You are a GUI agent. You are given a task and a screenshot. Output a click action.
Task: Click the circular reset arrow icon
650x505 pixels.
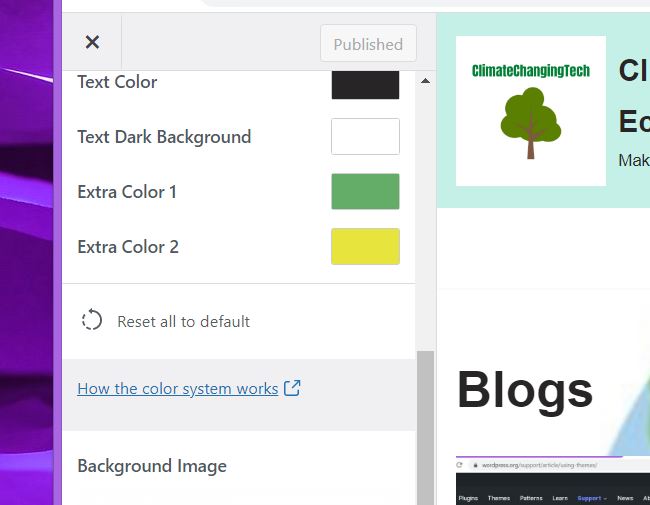92,321
